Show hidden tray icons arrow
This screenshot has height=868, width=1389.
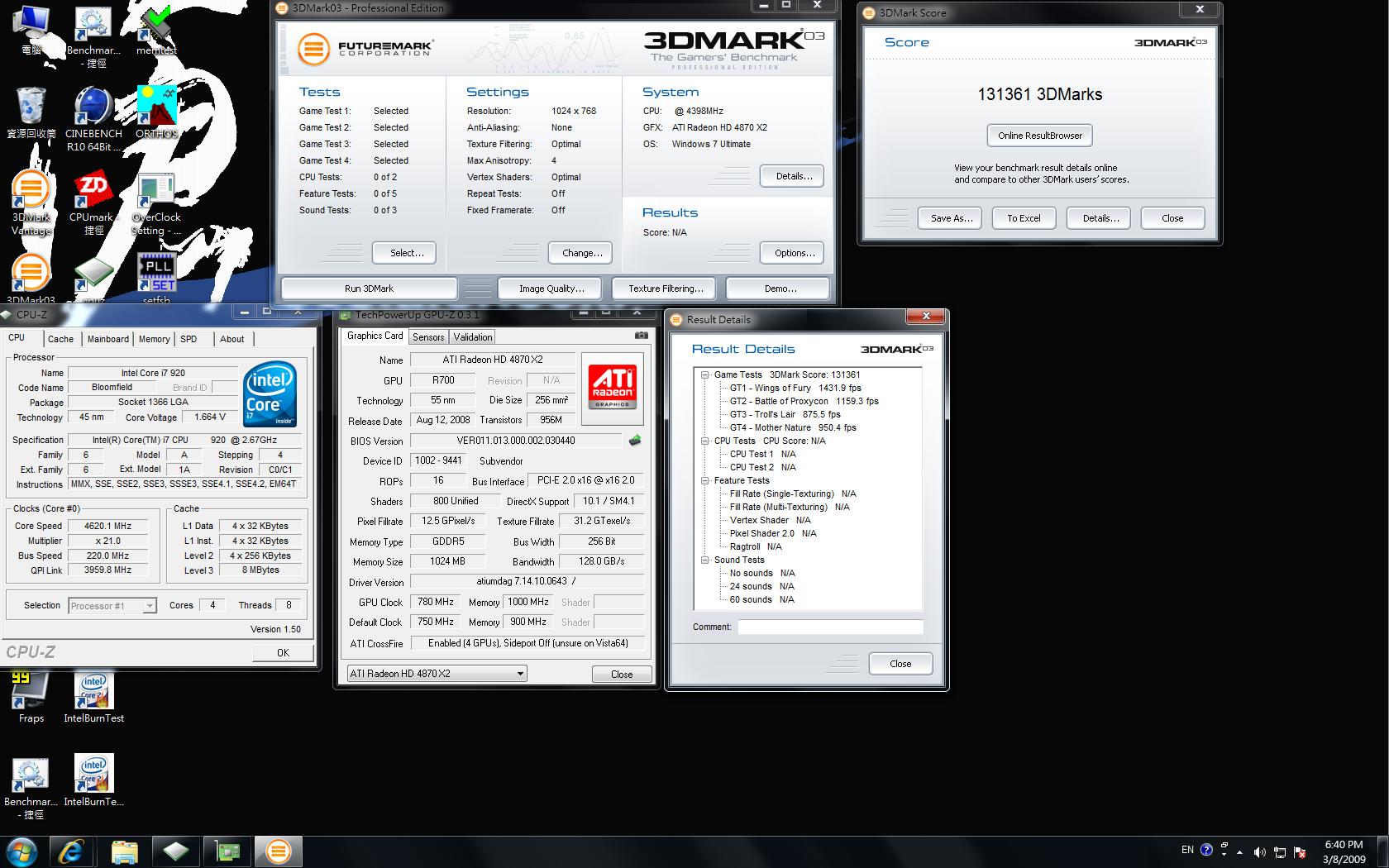[1239, 852]
